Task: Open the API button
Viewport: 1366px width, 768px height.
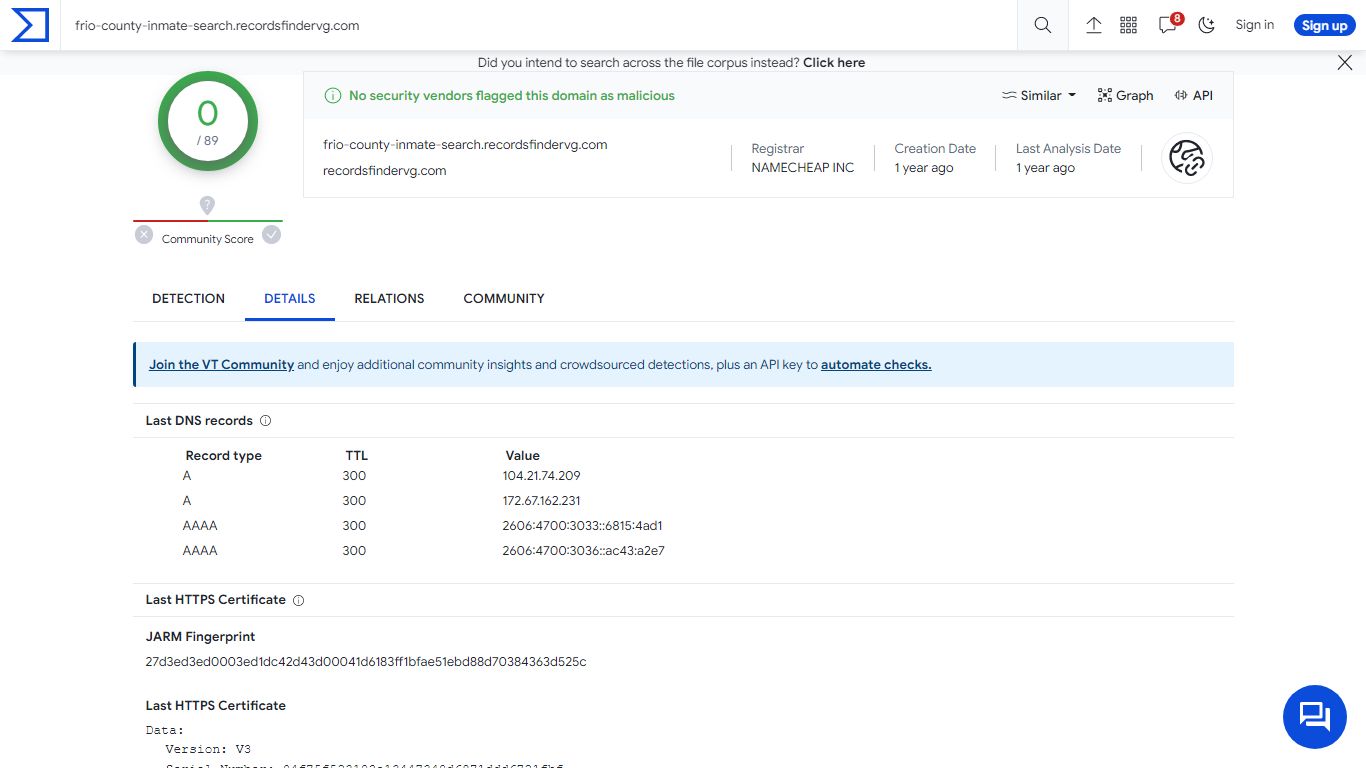Action: (1194, 95)
